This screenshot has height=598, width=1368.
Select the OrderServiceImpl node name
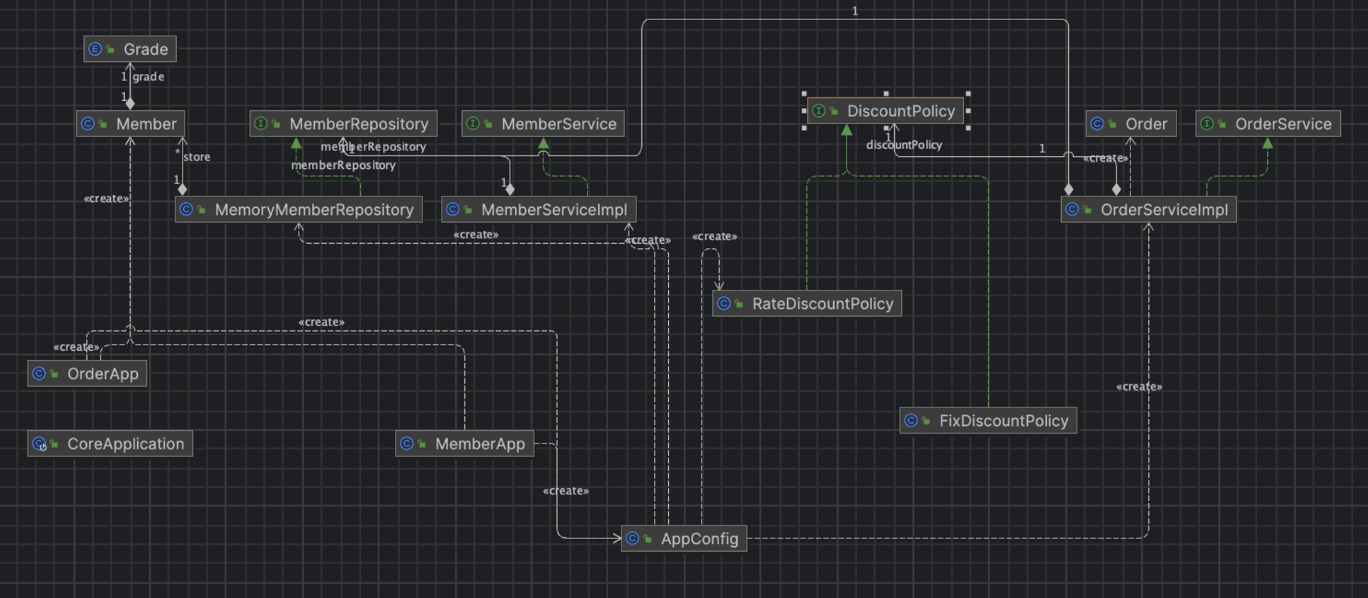(x=1164, y=210)
